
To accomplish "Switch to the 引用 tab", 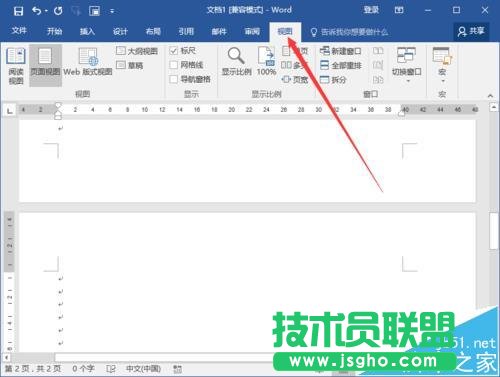I will [x=186, y=32].
